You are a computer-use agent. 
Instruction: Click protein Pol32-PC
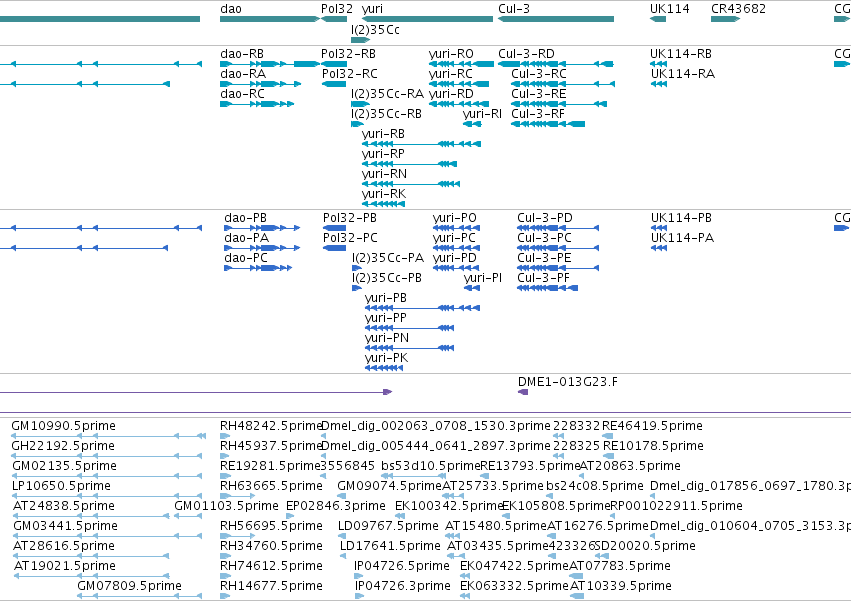(x=350, y=238)
